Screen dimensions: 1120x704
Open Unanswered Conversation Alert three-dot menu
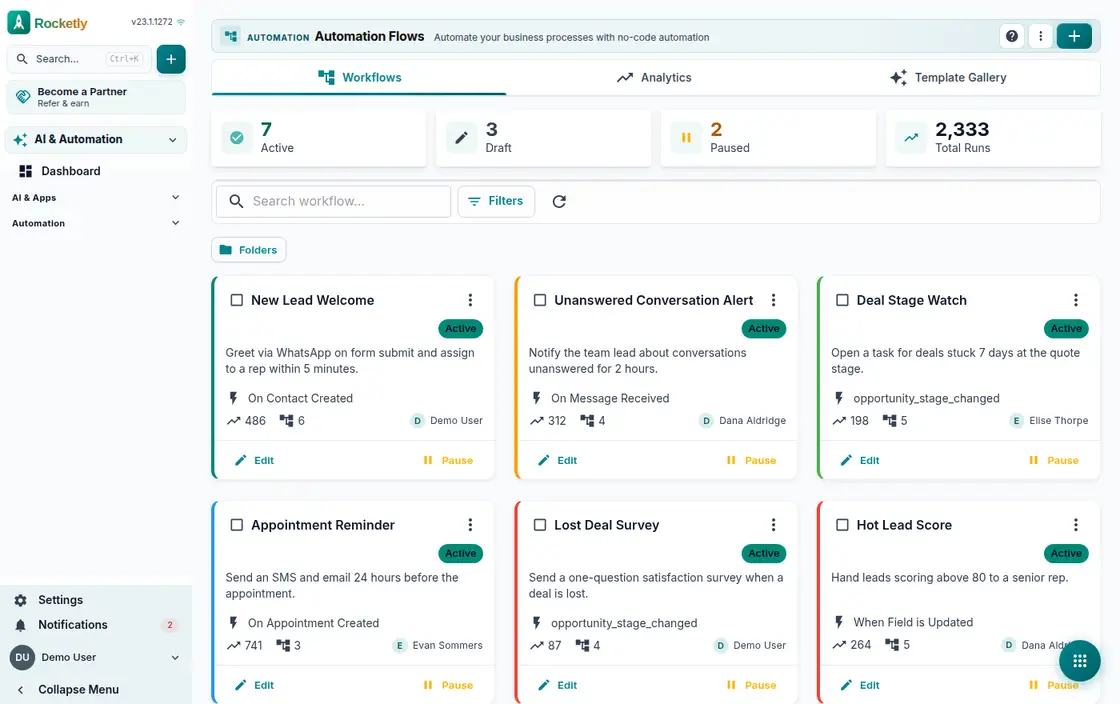point(773,300)
